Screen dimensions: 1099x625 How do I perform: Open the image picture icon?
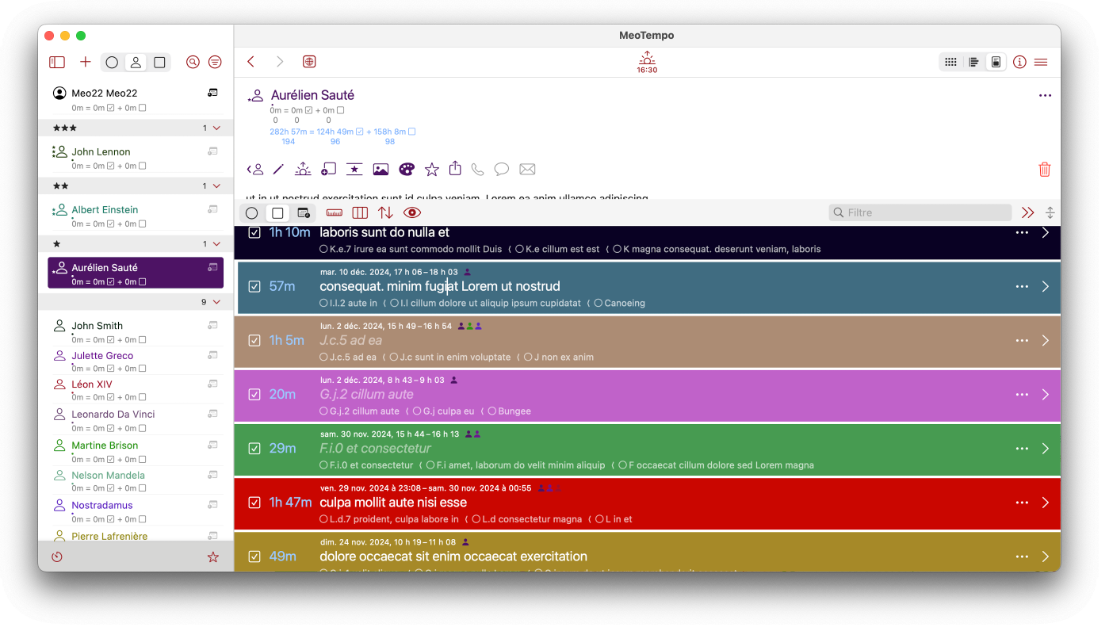pyautogui.click(x=380, y=170)
